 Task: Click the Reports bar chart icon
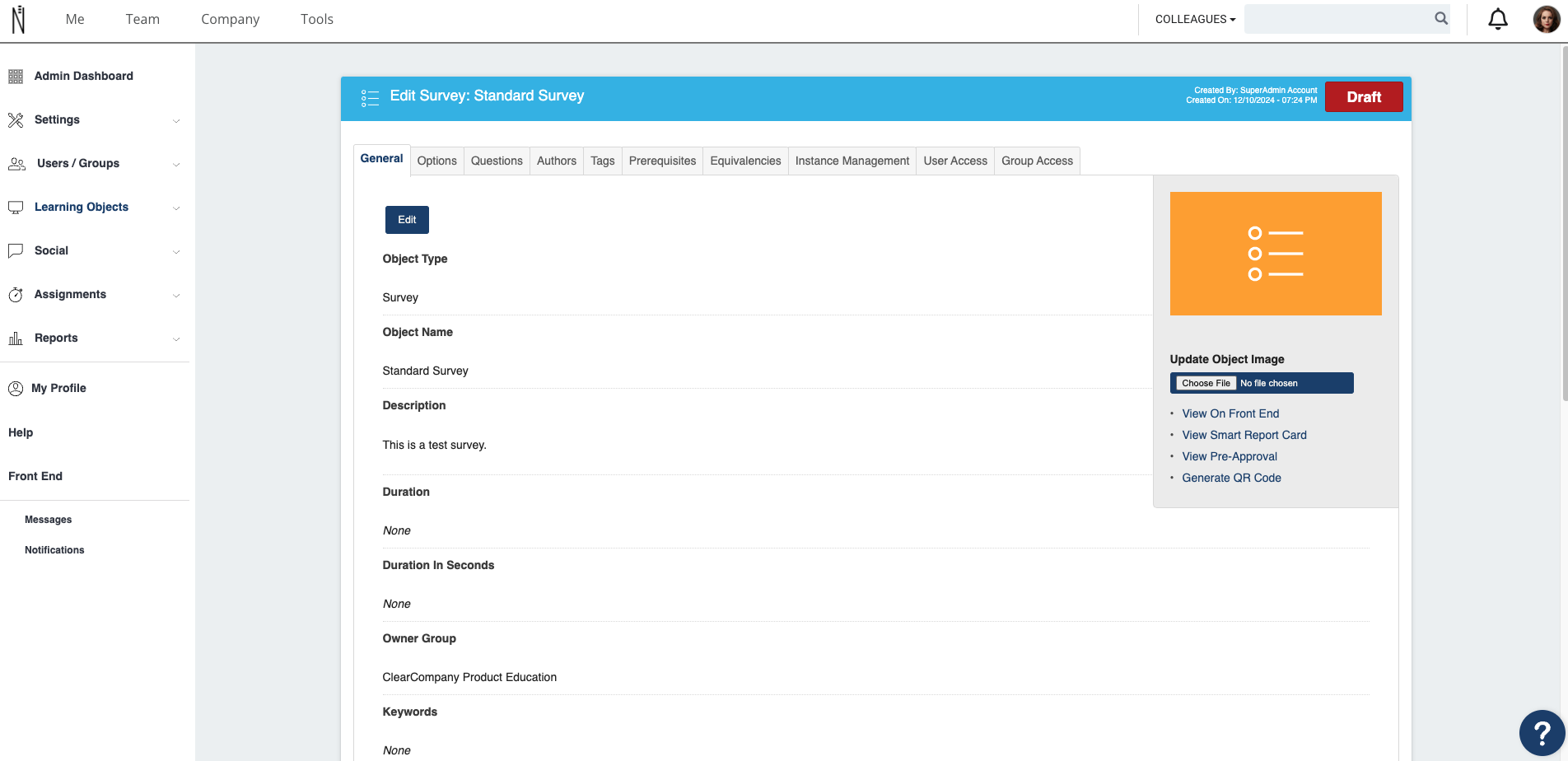16,338
